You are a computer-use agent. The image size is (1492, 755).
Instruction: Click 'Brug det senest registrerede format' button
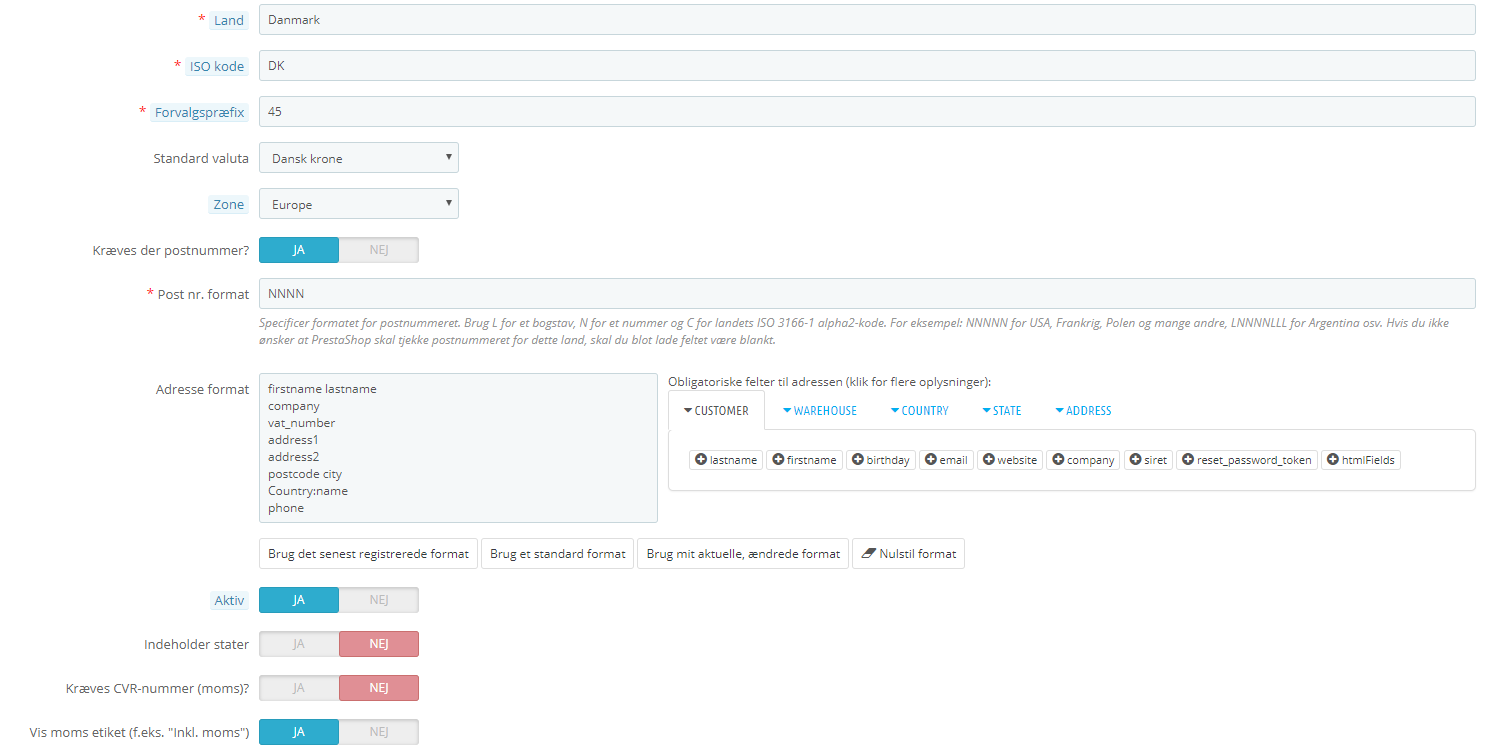point(368,553)
